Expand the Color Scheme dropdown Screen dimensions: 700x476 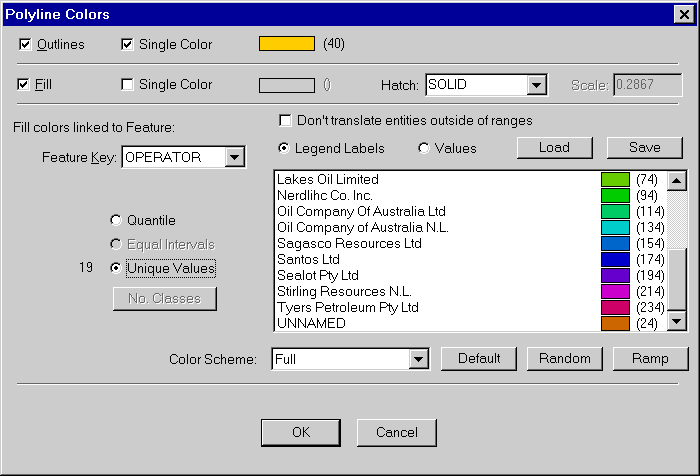click(418, 359)
